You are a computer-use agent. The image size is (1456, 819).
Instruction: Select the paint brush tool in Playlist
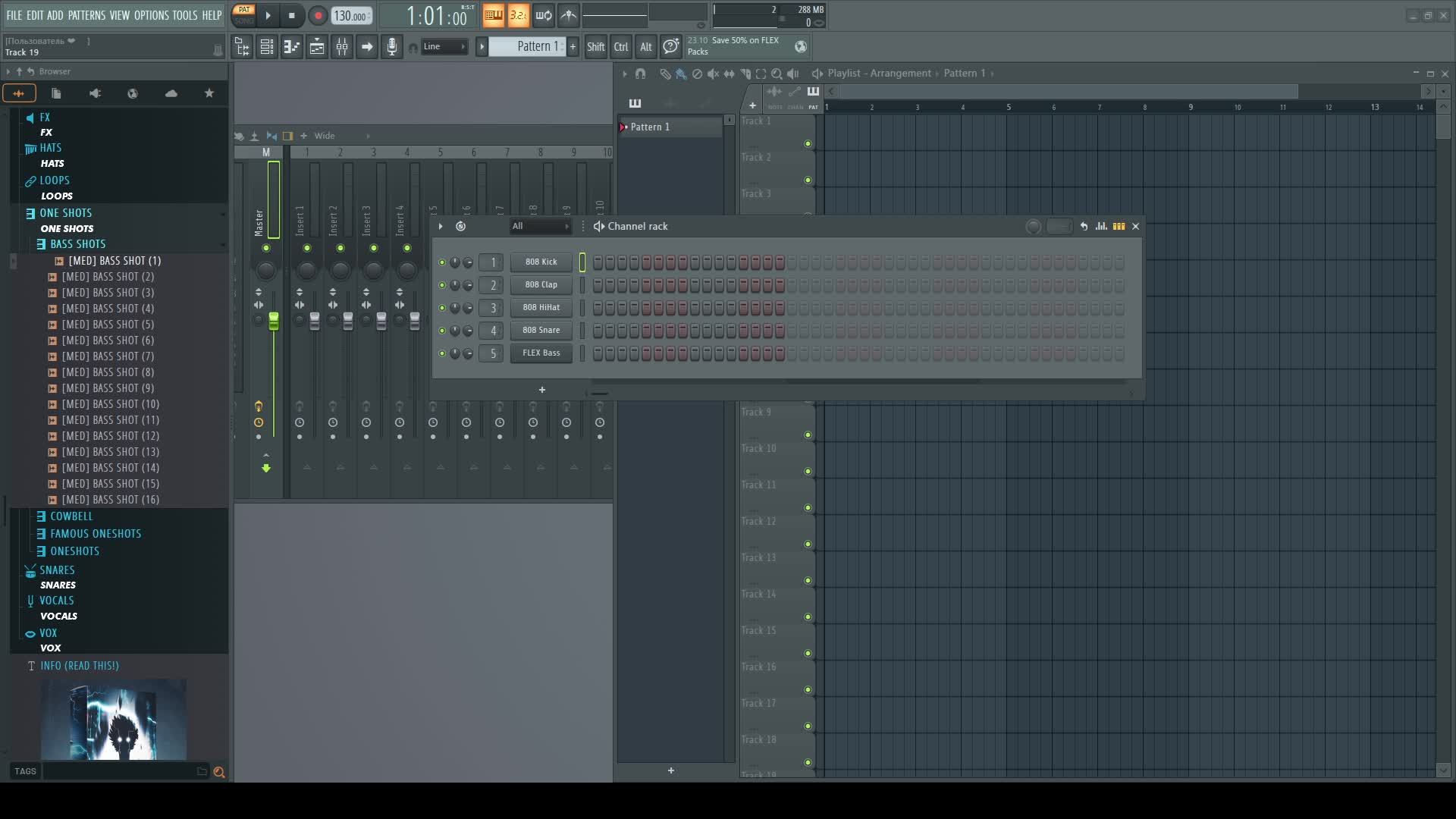[x=680, y=74]
